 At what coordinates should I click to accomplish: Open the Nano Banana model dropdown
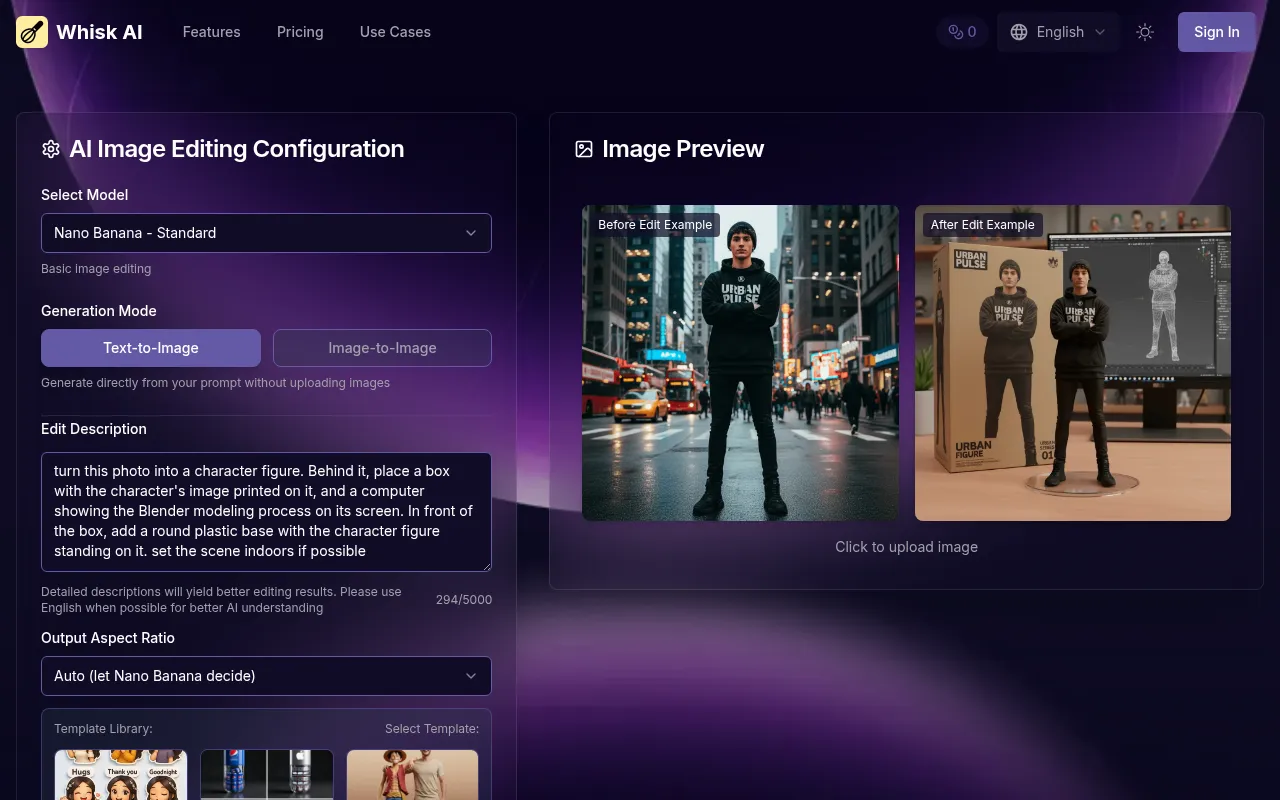[266, 233]
